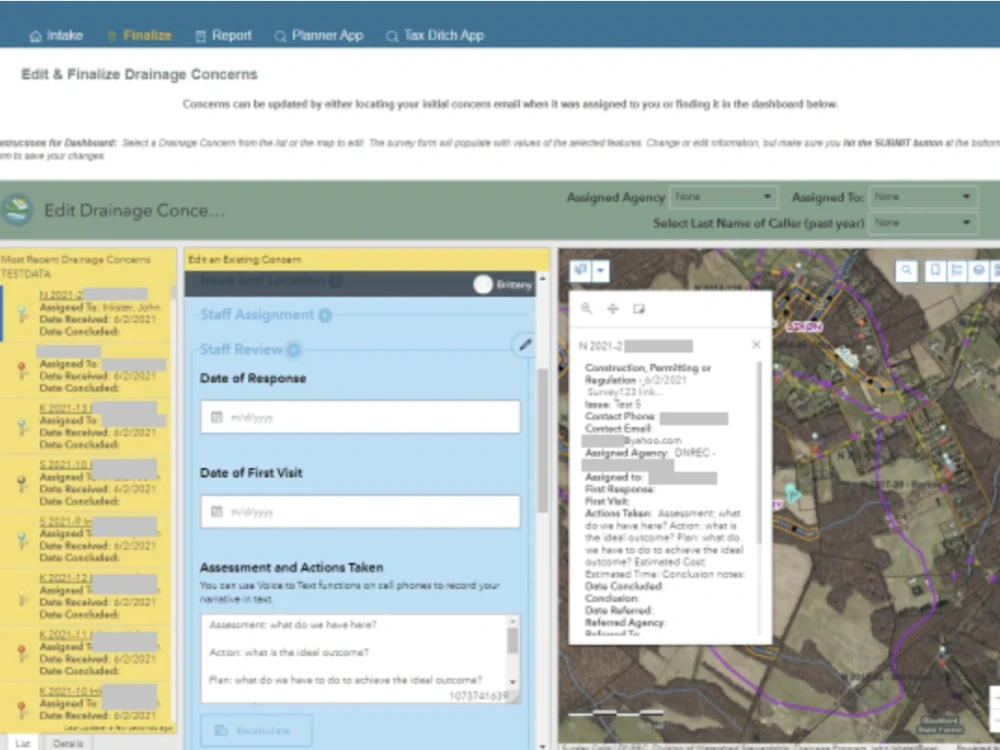Click the pan-to icon in popup

(x=612, y=309)
